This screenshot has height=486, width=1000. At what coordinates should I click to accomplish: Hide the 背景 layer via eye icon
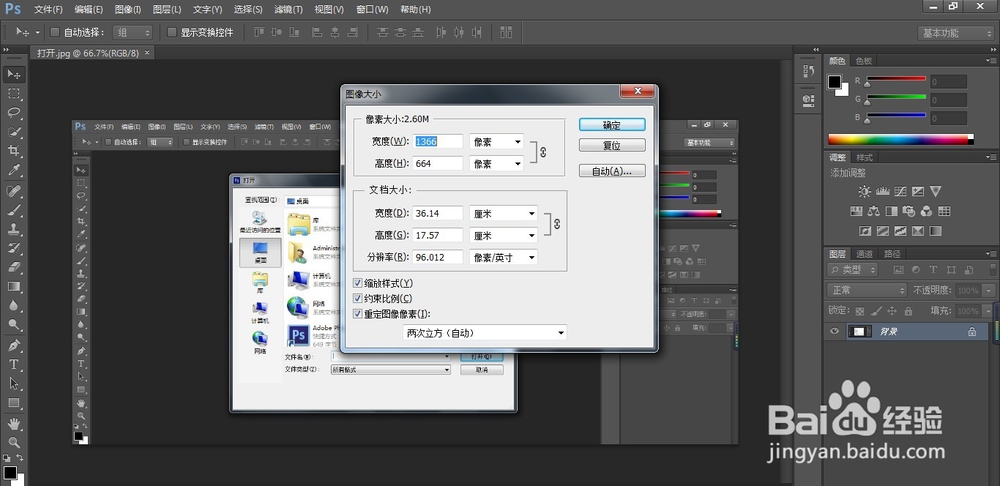834,332
